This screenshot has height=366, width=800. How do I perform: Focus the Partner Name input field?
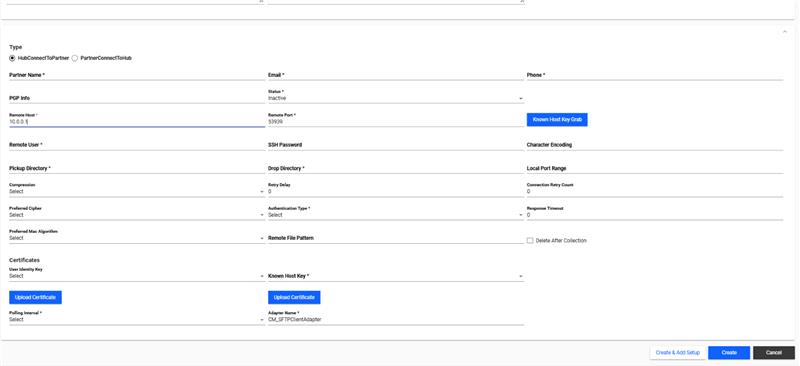[x=137, y=75]
